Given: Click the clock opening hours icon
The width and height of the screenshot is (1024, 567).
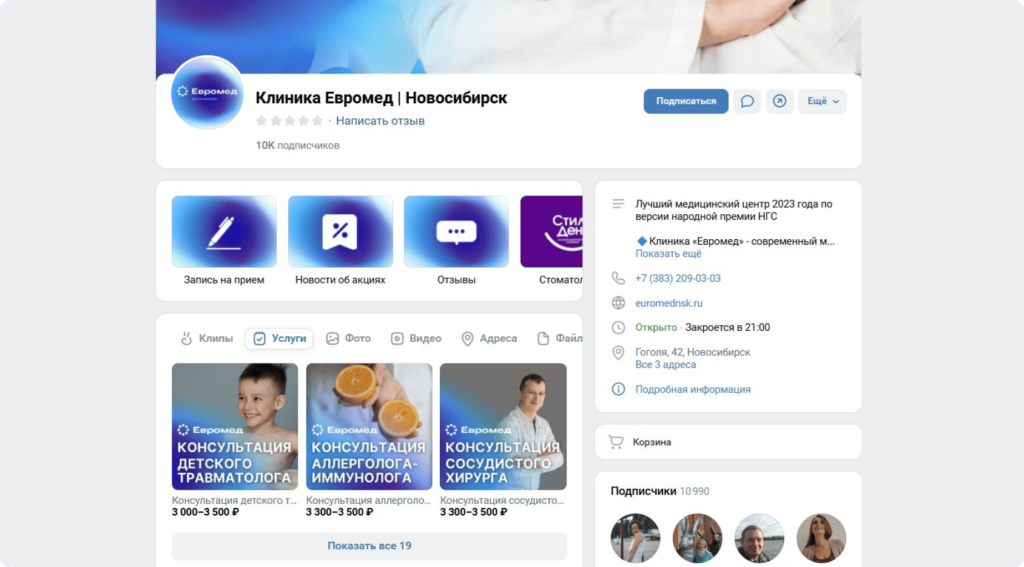Looking at the screenshot, I should 618,327.
